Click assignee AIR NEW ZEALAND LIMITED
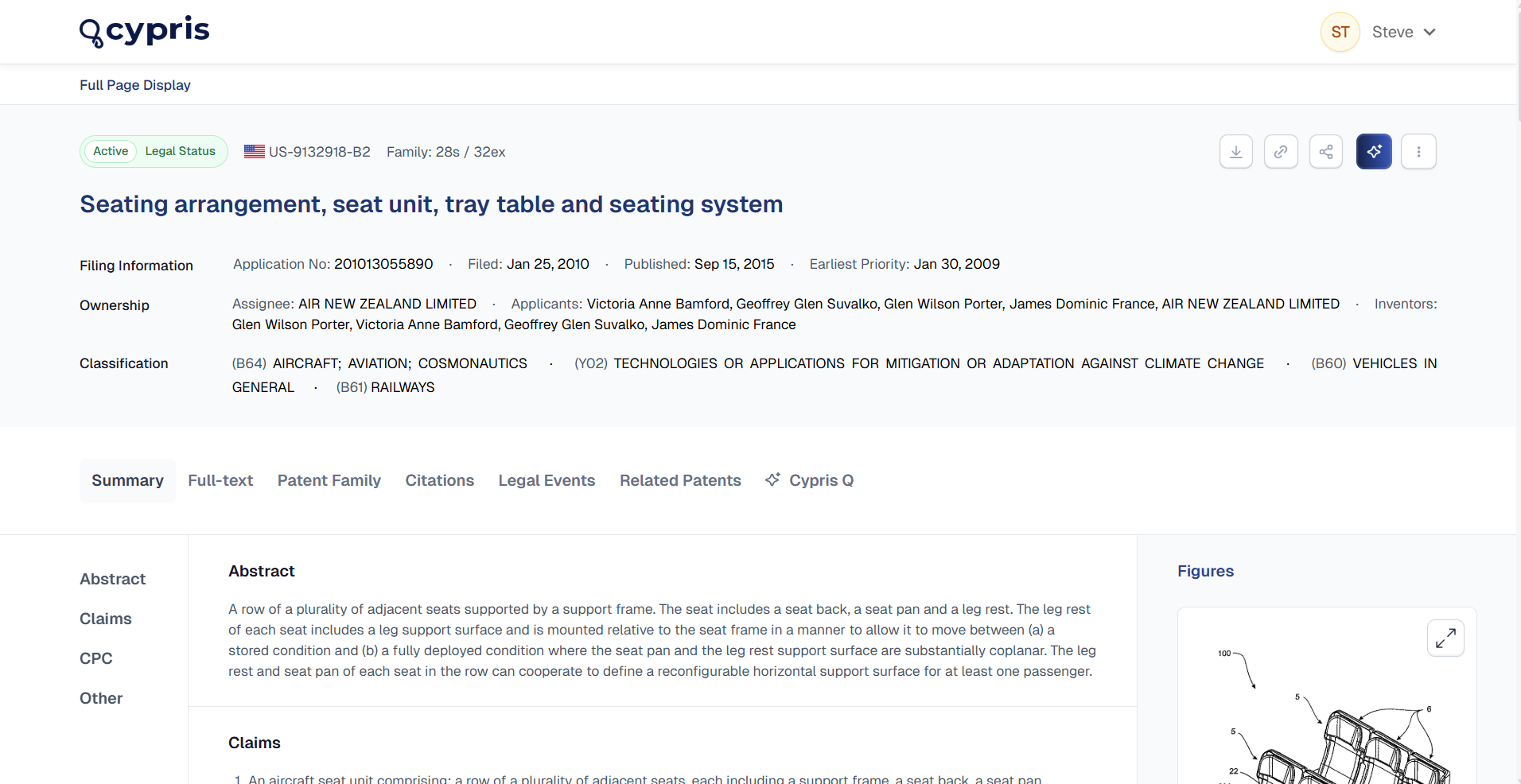 (387, 304)
